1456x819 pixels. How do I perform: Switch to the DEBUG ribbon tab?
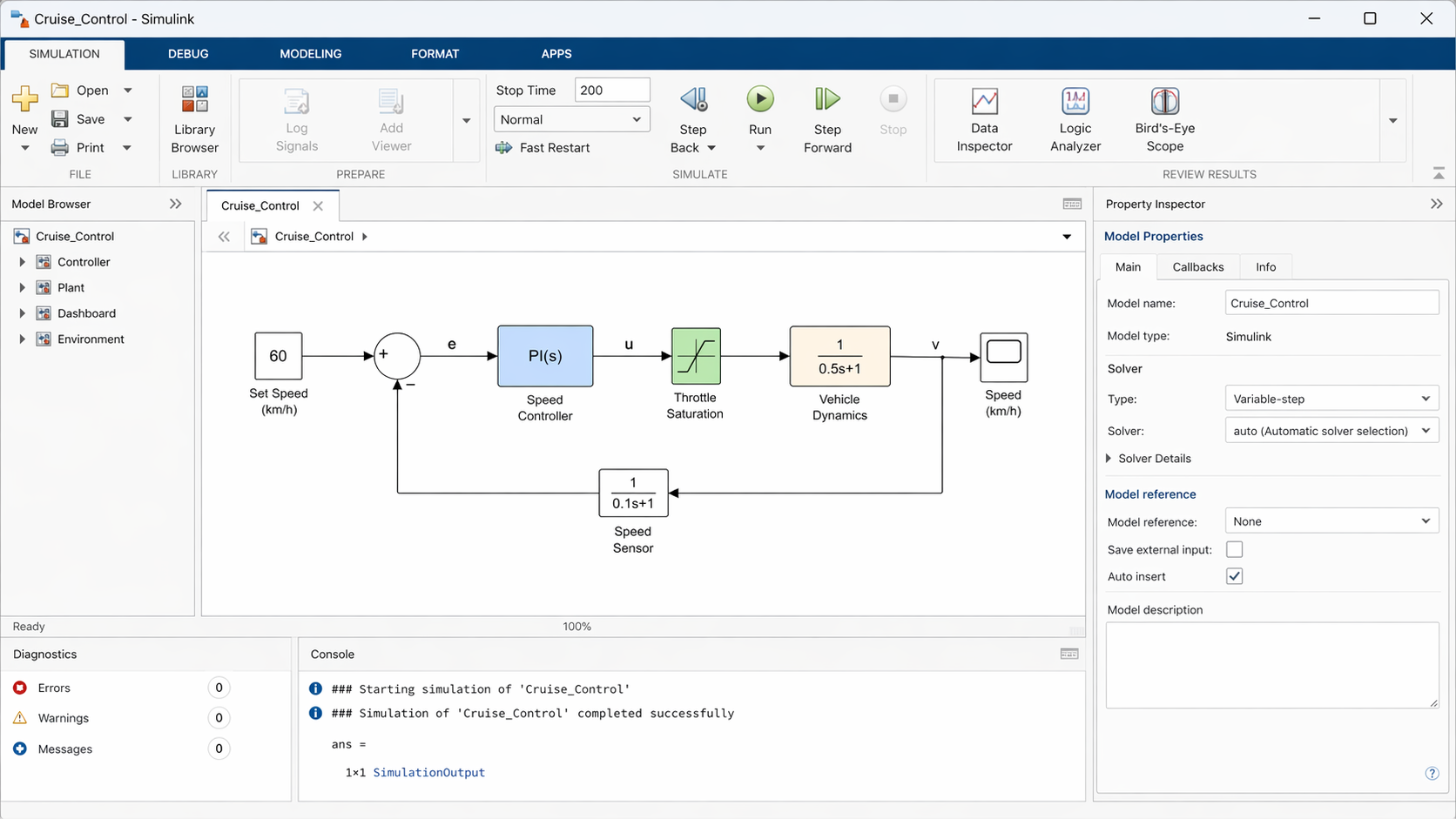tap(188, 54)
